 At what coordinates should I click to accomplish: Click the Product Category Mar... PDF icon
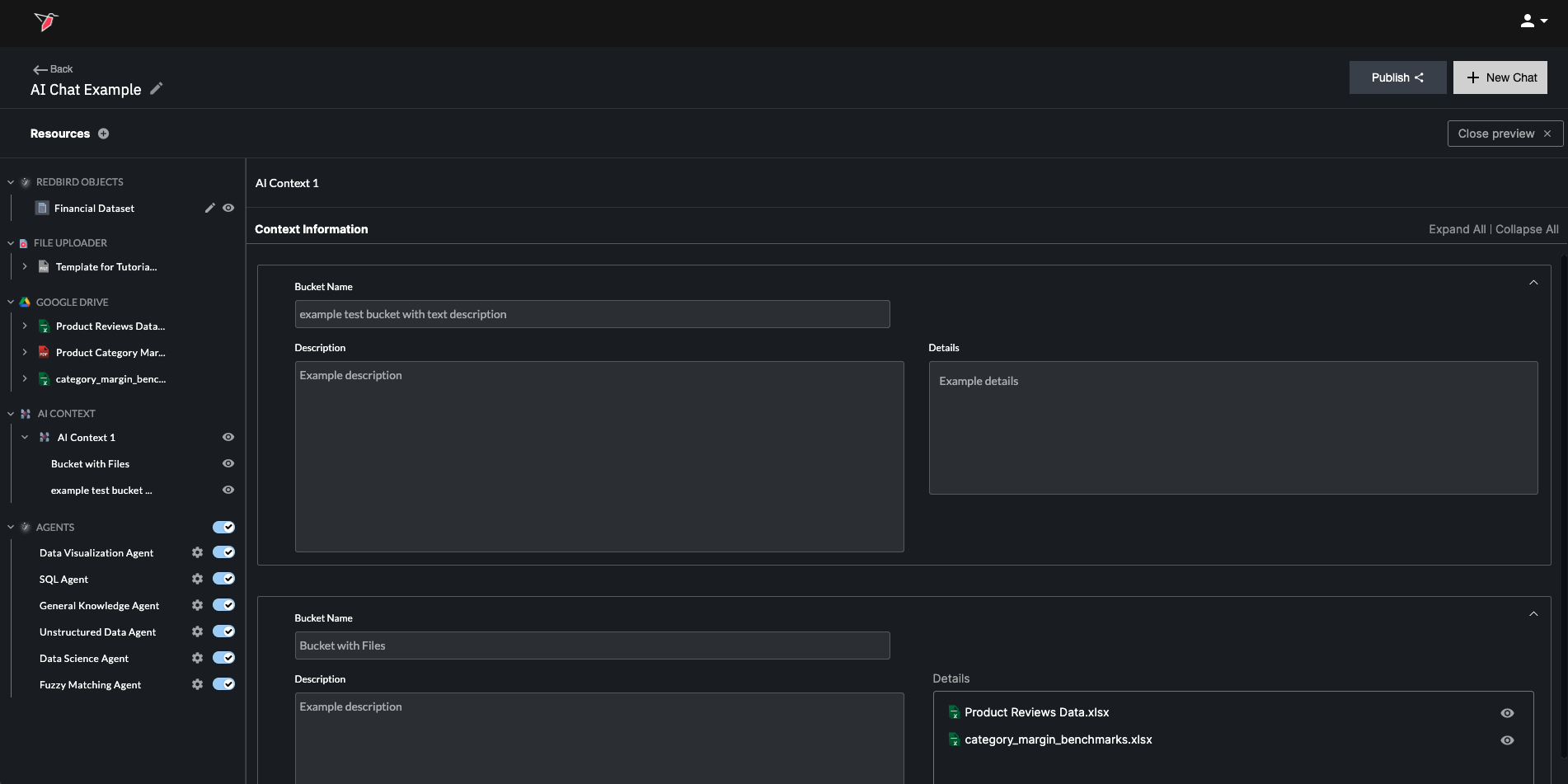click(x=44, y=353)
